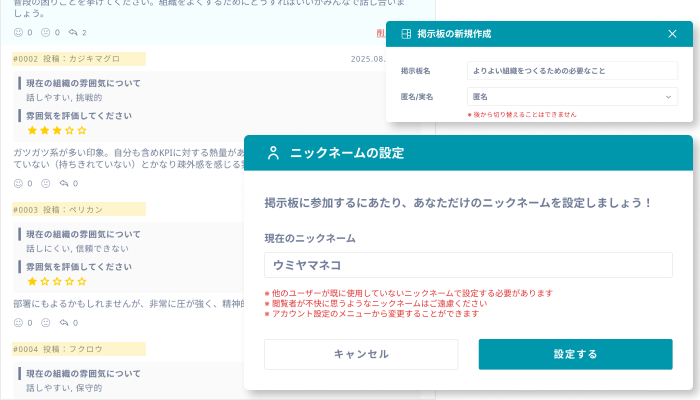Click the frown reaction on post #0002
Screen dimensions: 700x400
[45, 183]
